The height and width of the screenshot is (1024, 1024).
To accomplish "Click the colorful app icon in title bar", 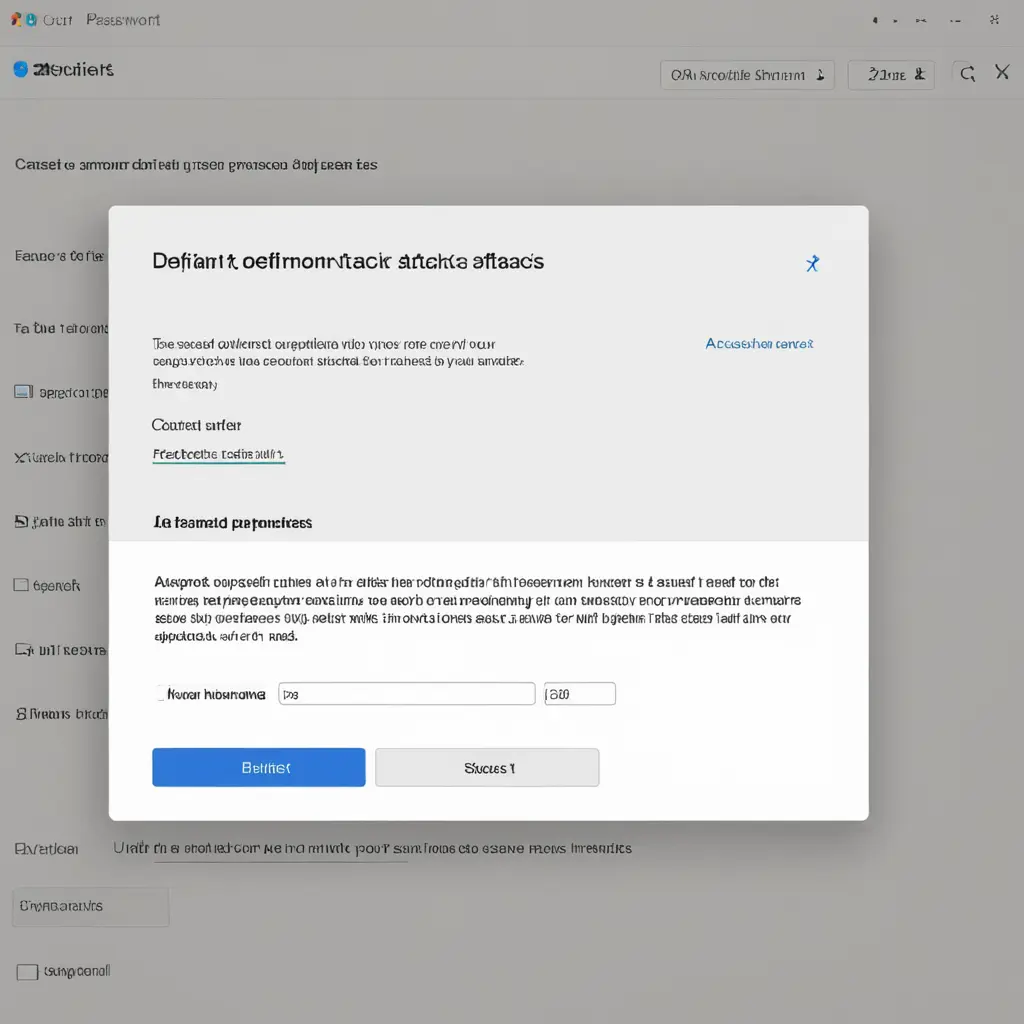I will [22, 20].
